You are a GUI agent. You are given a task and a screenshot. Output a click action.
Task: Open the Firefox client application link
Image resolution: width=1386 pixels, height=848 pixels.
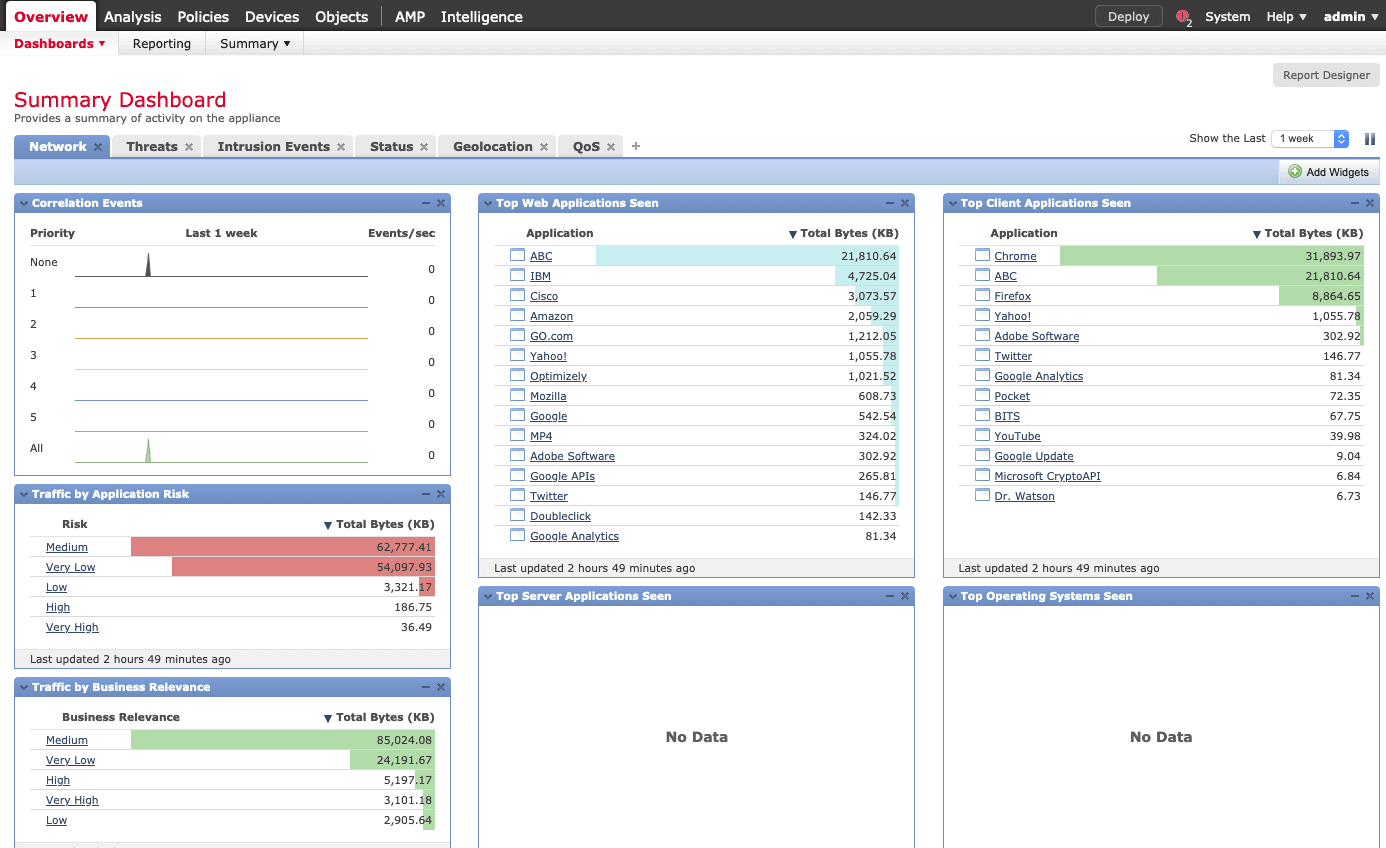pyautogui.click(x=1012, y=296)
